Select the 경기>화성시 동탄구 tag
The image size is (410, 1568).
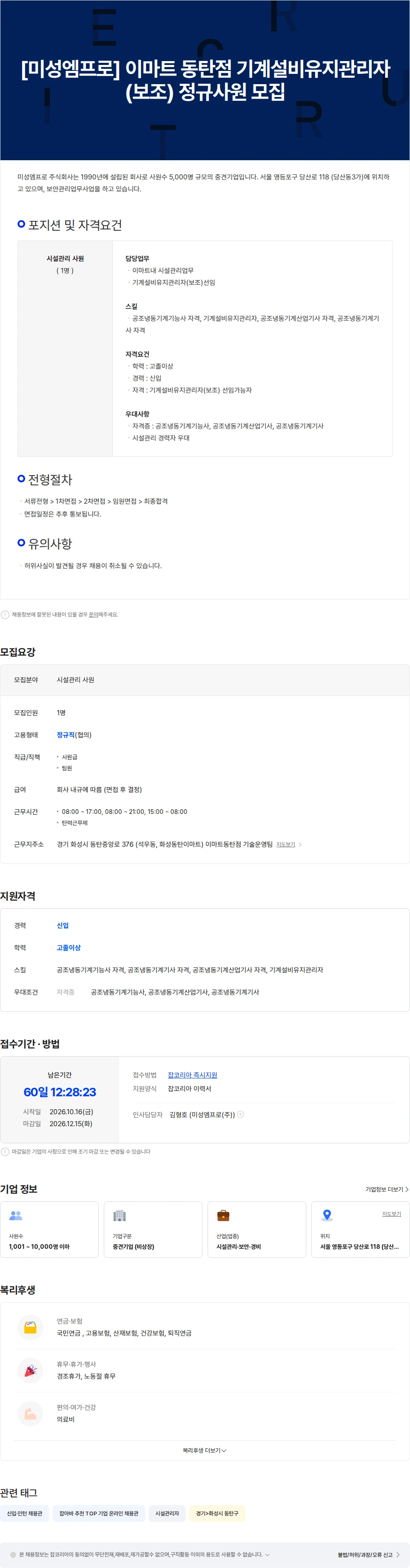(x=217, y=1514)
